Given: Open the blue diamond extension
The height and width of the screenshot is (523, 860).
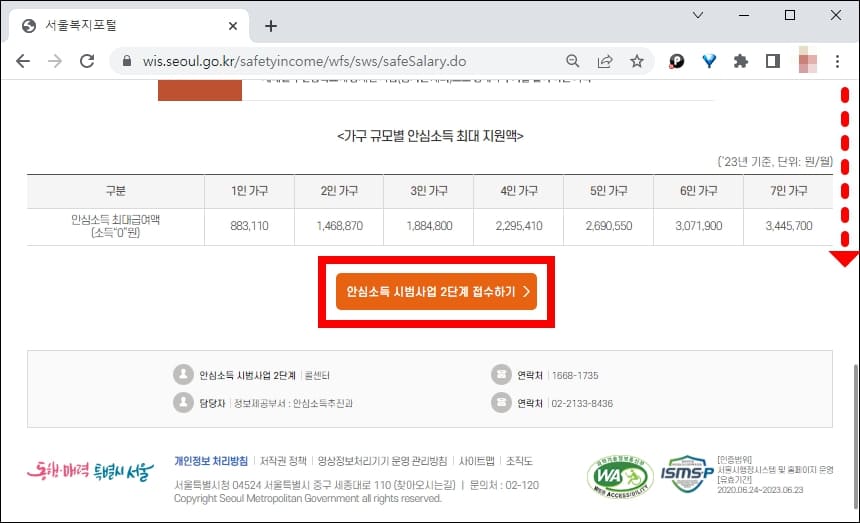Looking at the screenshot, I should point(709,61).
